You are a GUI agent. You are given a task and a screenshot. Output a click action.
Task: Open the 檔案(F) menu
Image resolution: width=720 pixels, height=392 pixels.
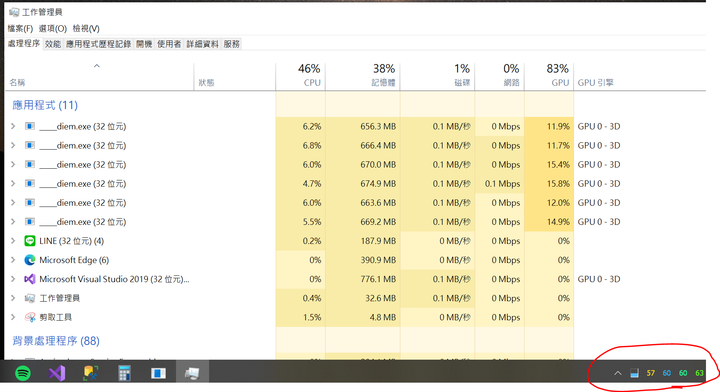click(20, 28)
